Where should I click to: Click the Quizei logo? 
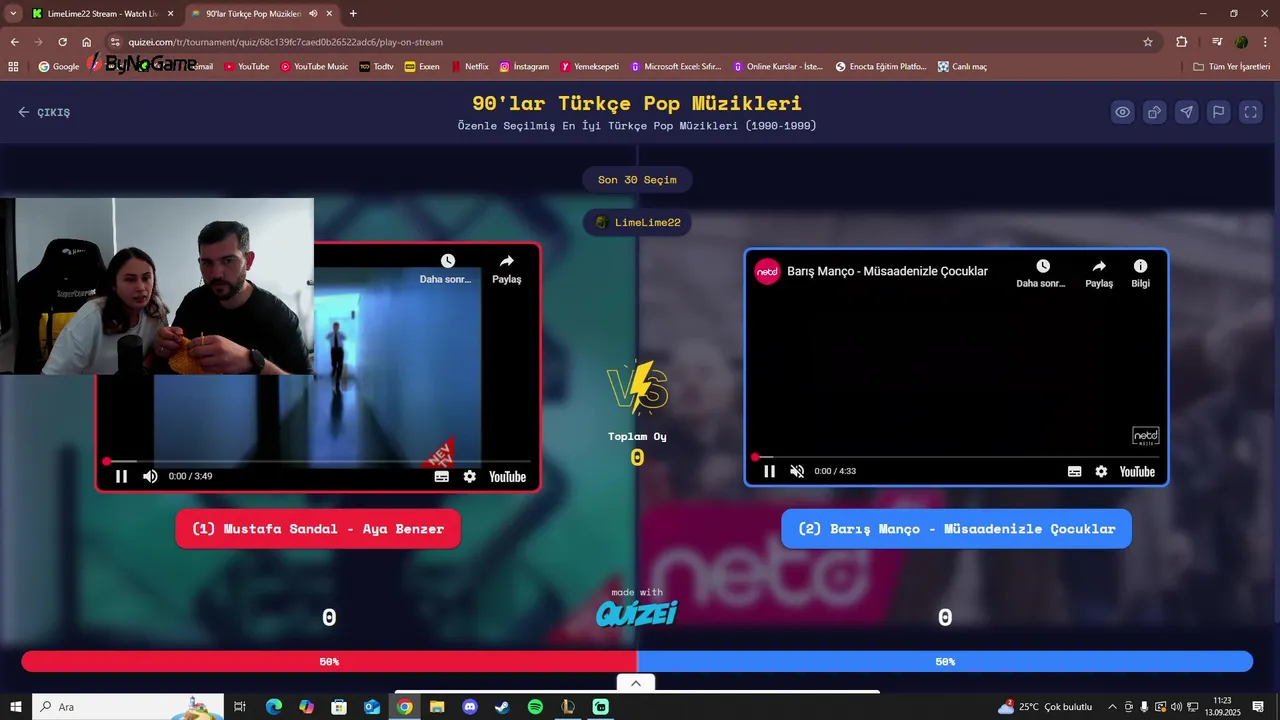(x=637, y=612)
